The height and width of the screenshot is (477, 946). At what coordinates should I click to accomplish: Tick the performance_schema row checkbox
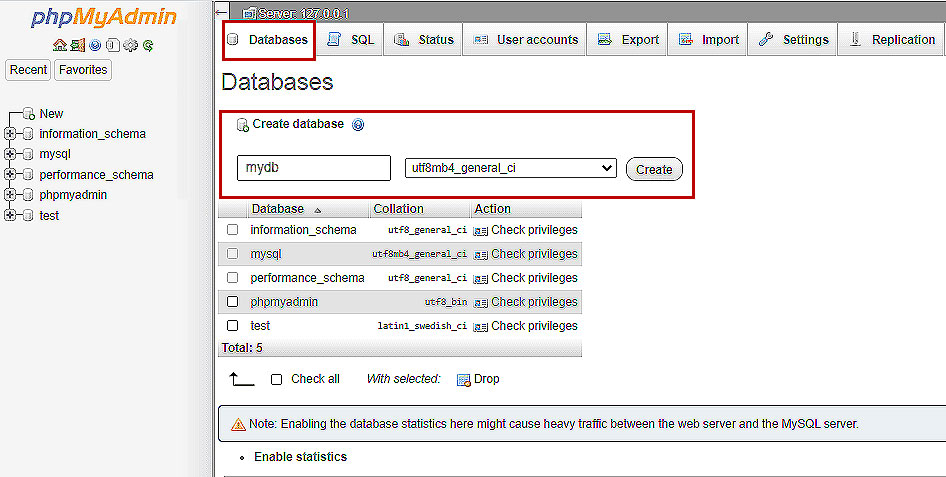[232, 277]
